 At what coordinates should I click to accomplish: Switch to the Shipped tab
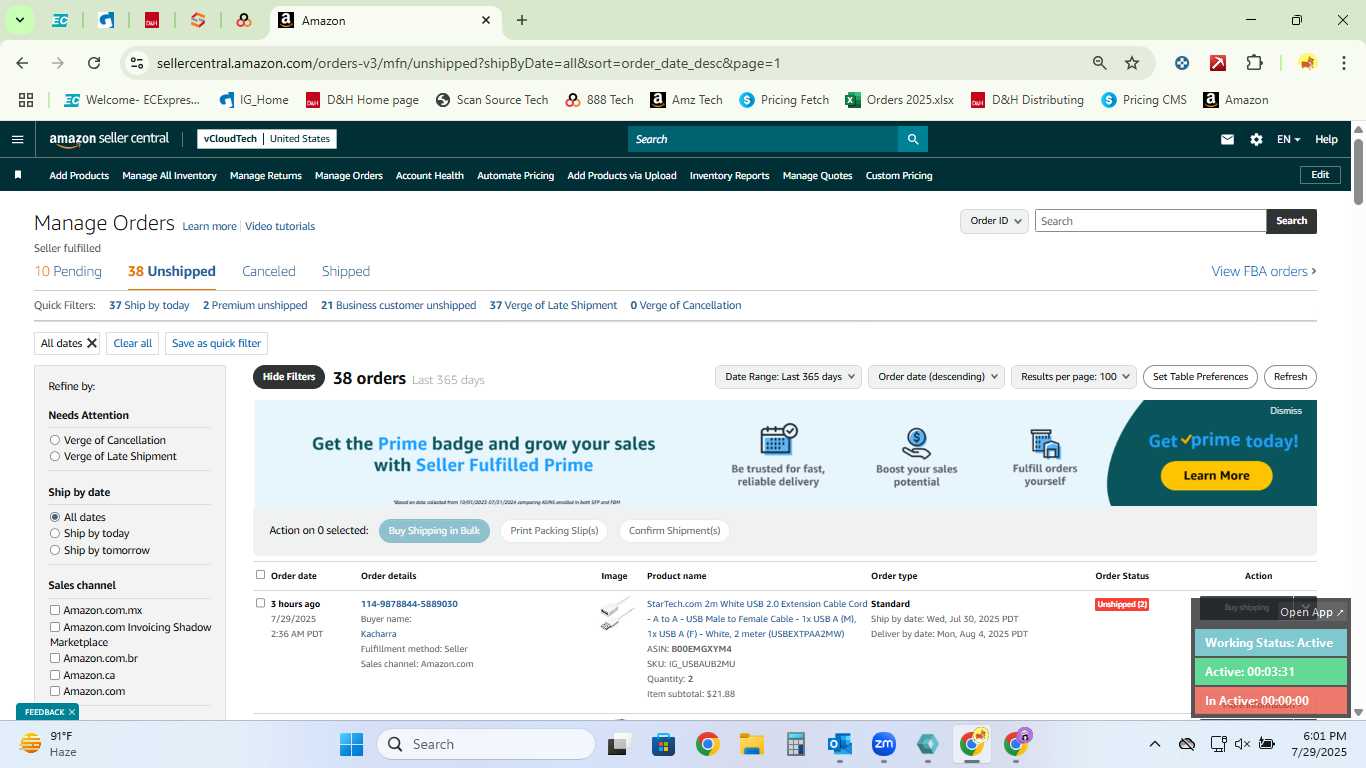pos(346,271)
